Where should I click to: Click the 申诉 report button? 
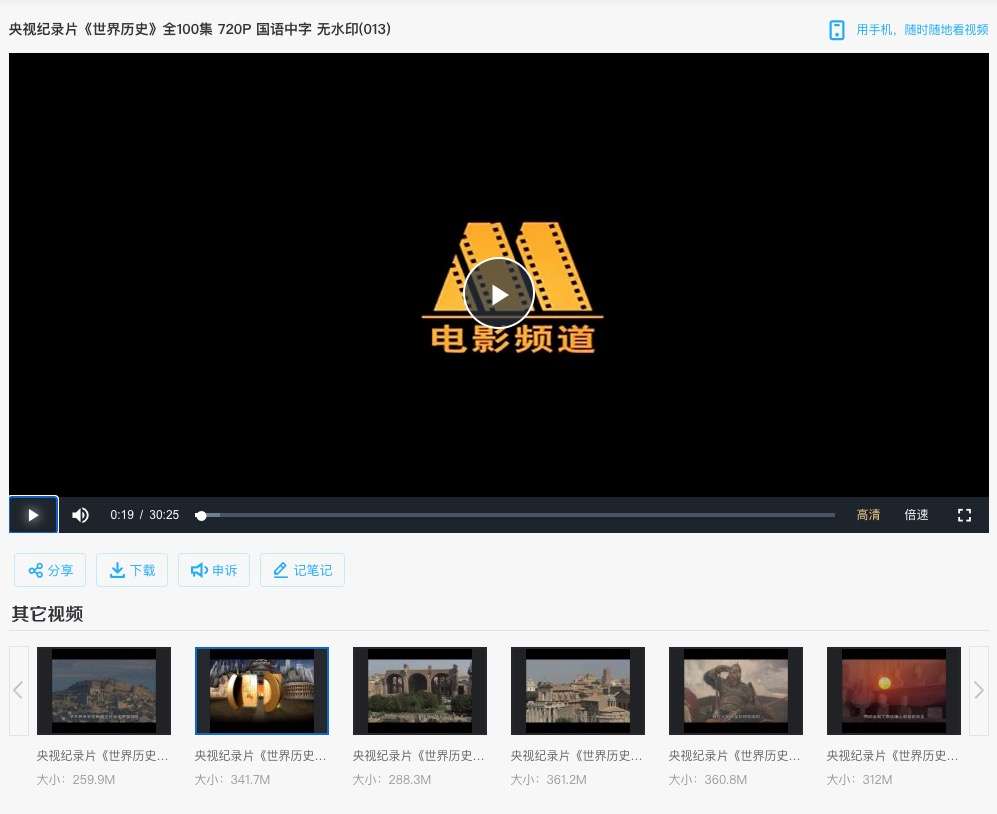(x=214, y=570)
